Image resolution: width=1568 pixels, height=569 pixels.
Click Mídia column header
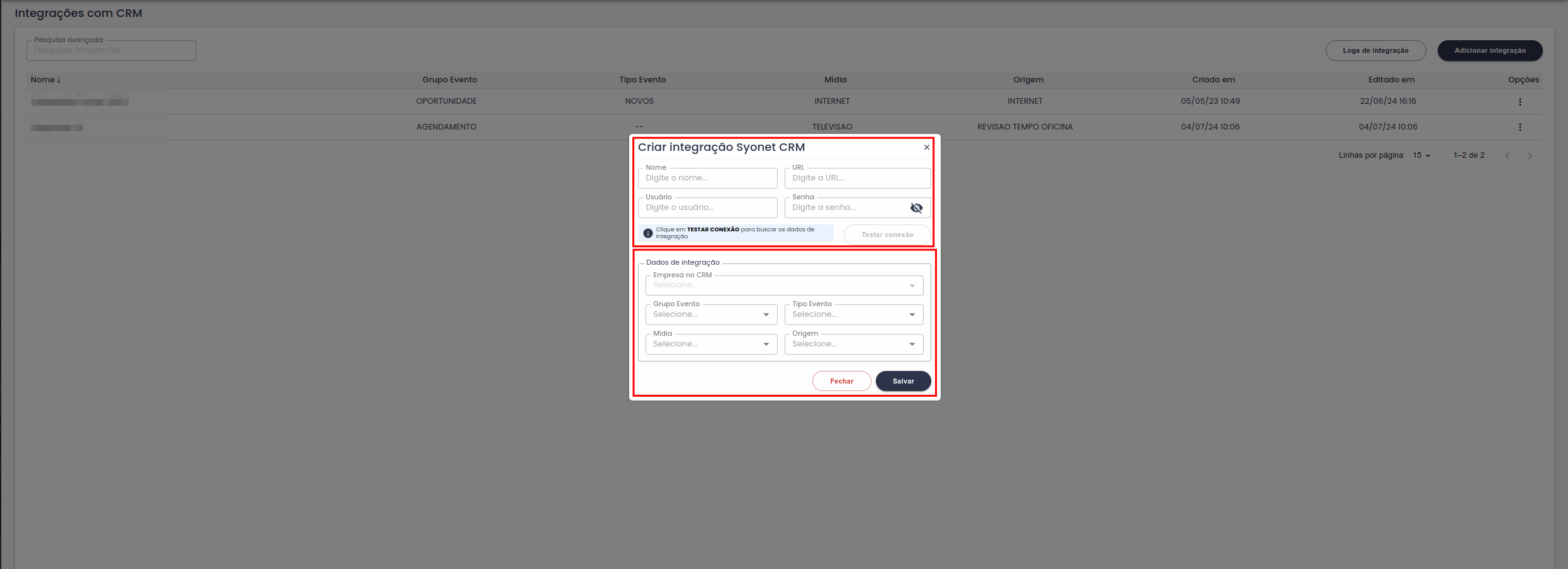coord(836,80)
